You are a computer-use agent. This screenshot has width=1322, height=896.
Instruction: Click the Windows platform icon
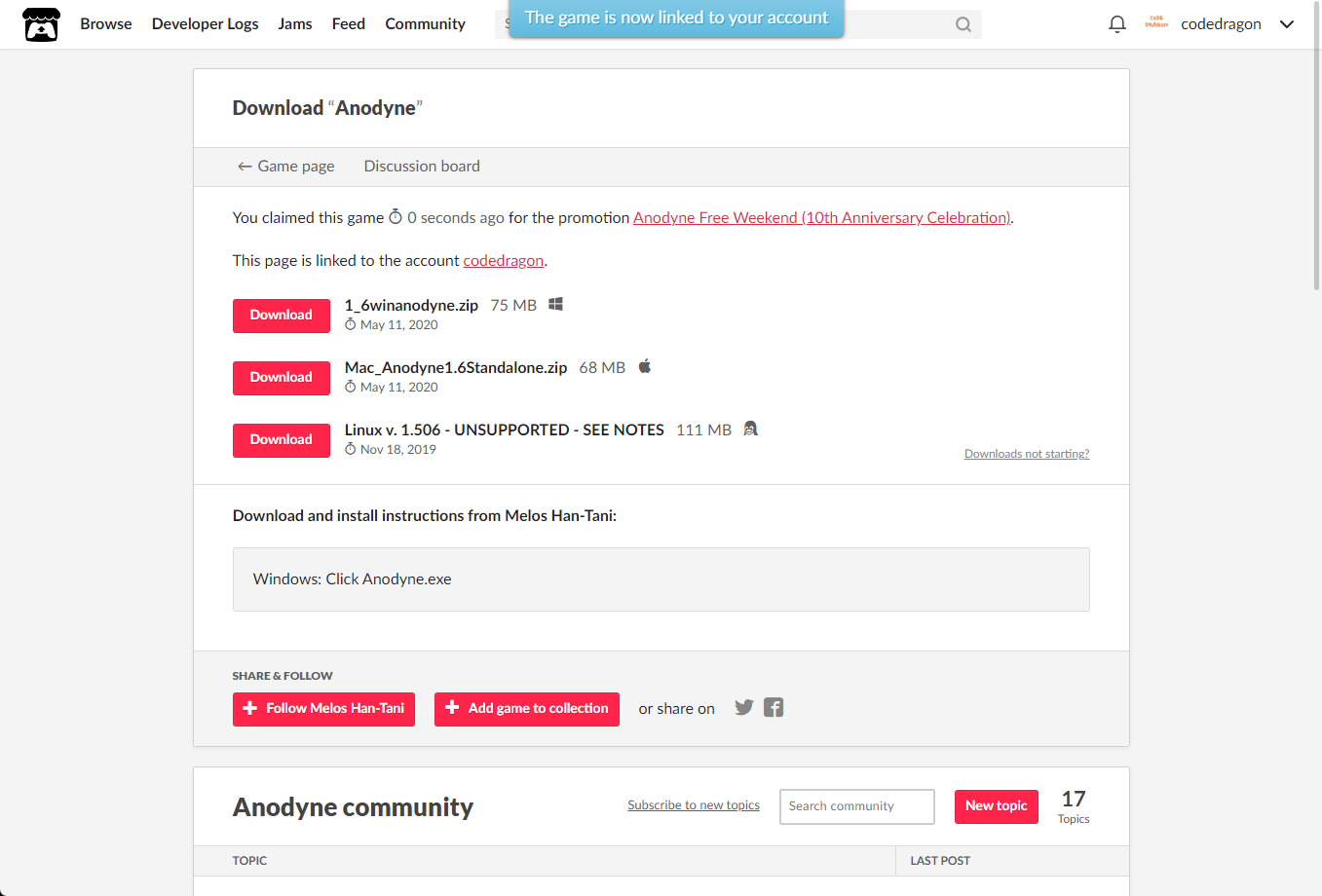[555, 304]
